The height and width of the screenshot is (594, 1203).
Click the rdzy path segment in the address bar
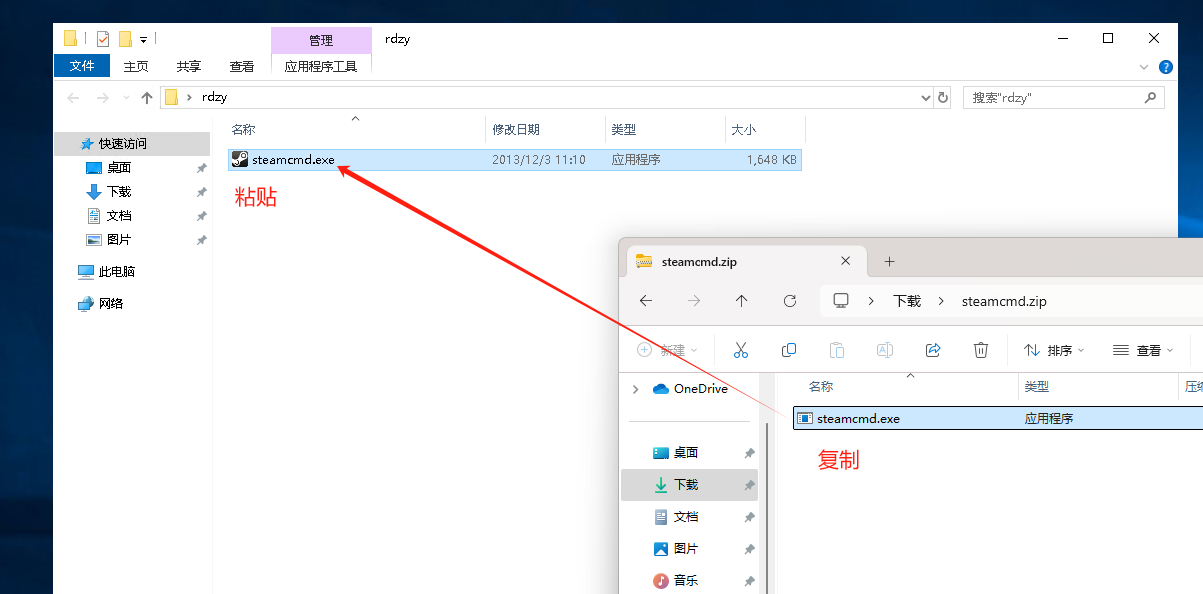tap(215, 97)
